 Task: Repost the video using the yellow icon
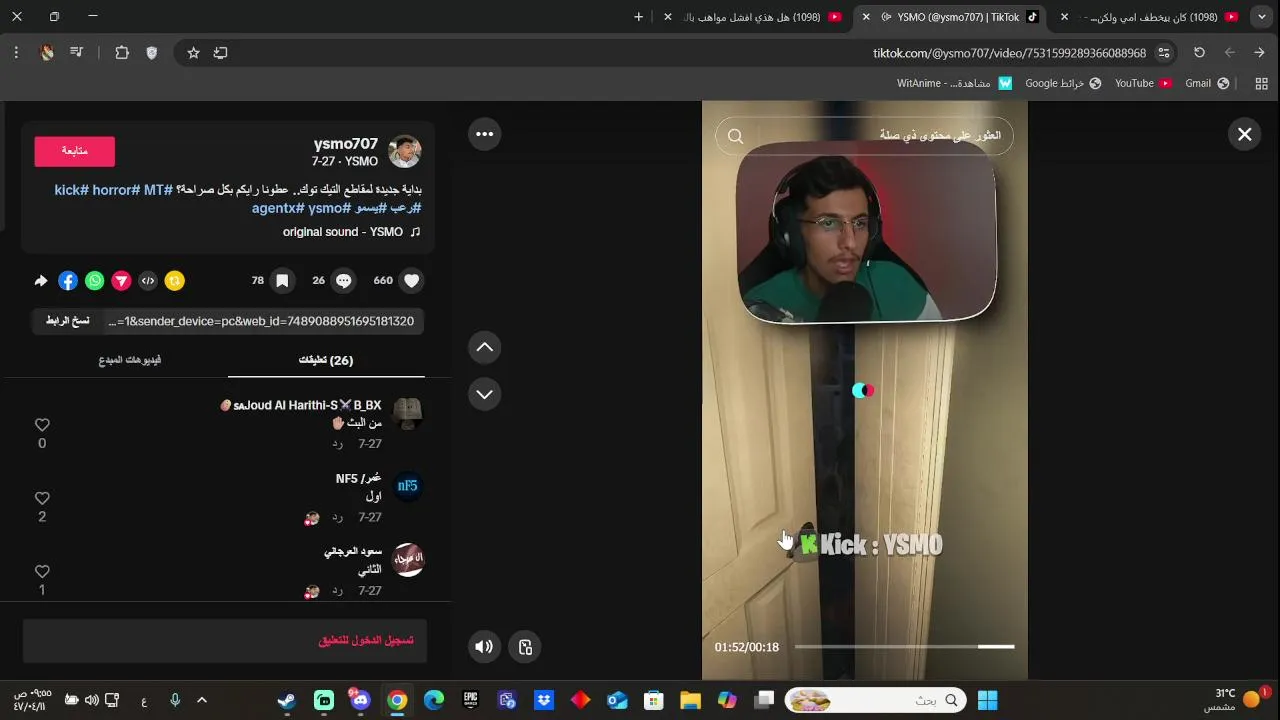click(175, 281)
